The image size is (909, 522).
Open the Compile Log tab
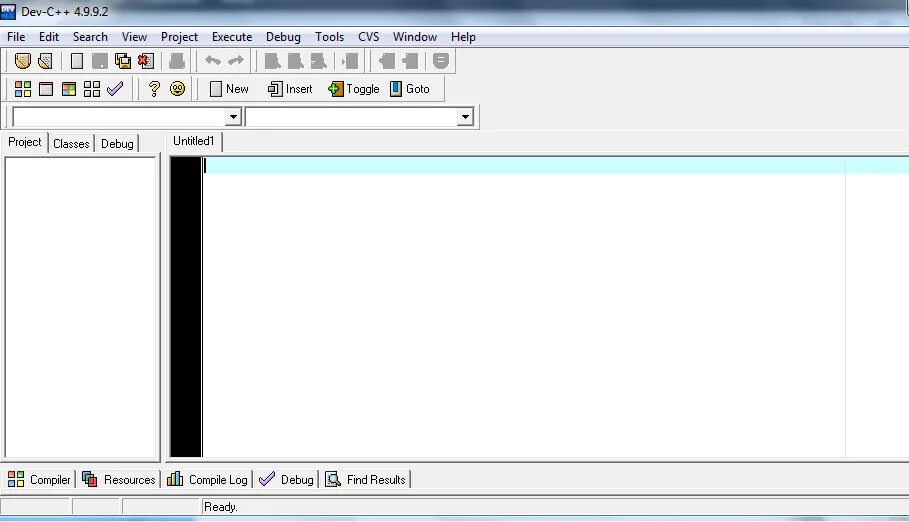208,480
